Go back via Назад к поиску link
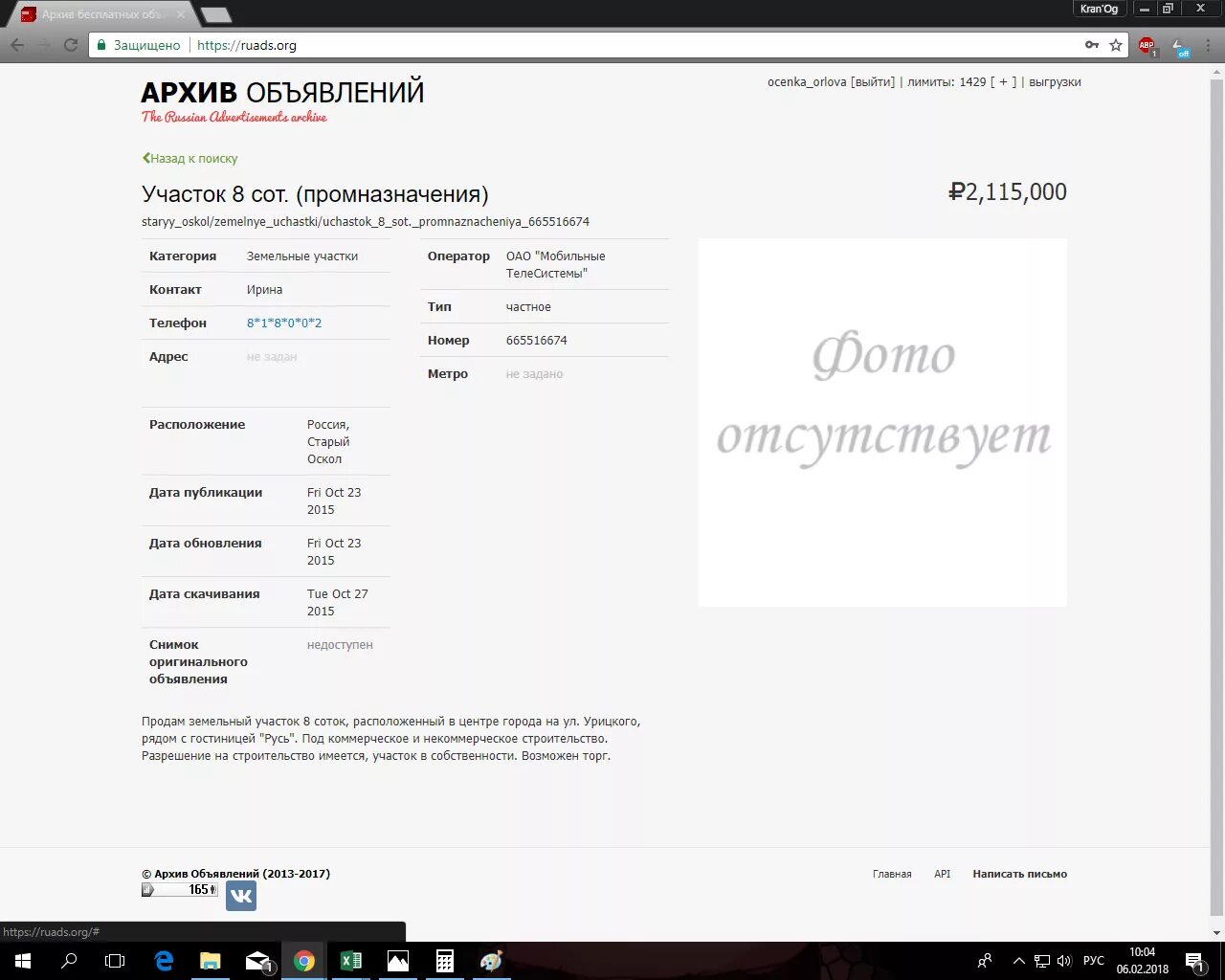The image size is (1225, 980). coord(189,159)
